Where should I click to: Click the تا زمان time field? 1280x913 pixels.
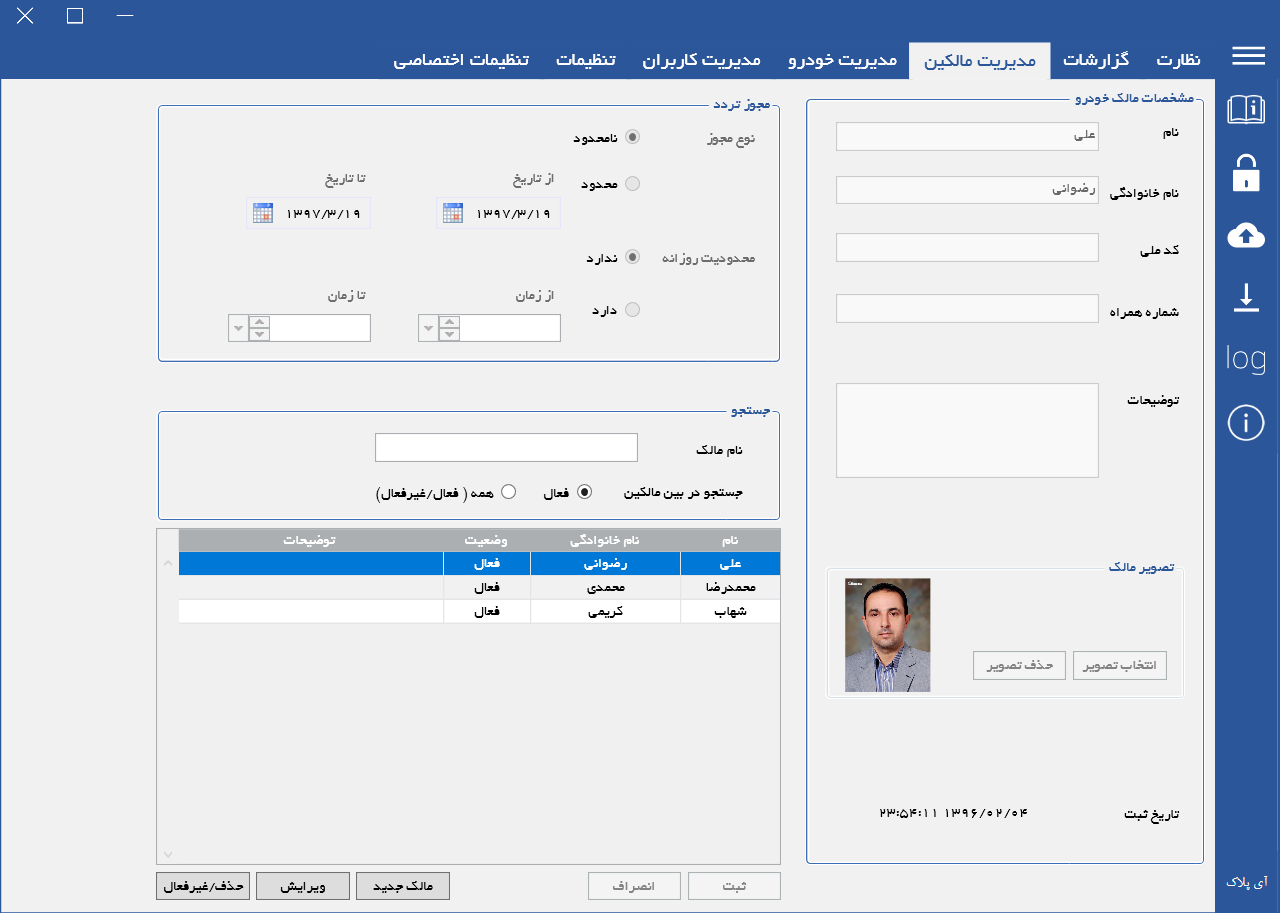[x=320, y=328]
